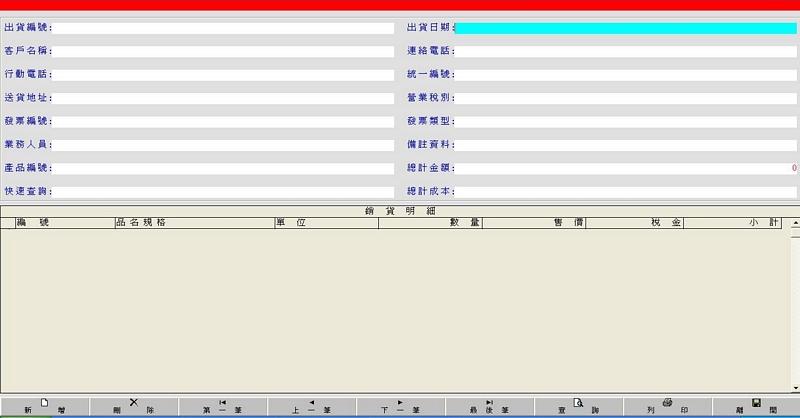This screenshot has width=800, height=418.
Task: Open the 查詢 (search) function
Action: tap(578, 407)
